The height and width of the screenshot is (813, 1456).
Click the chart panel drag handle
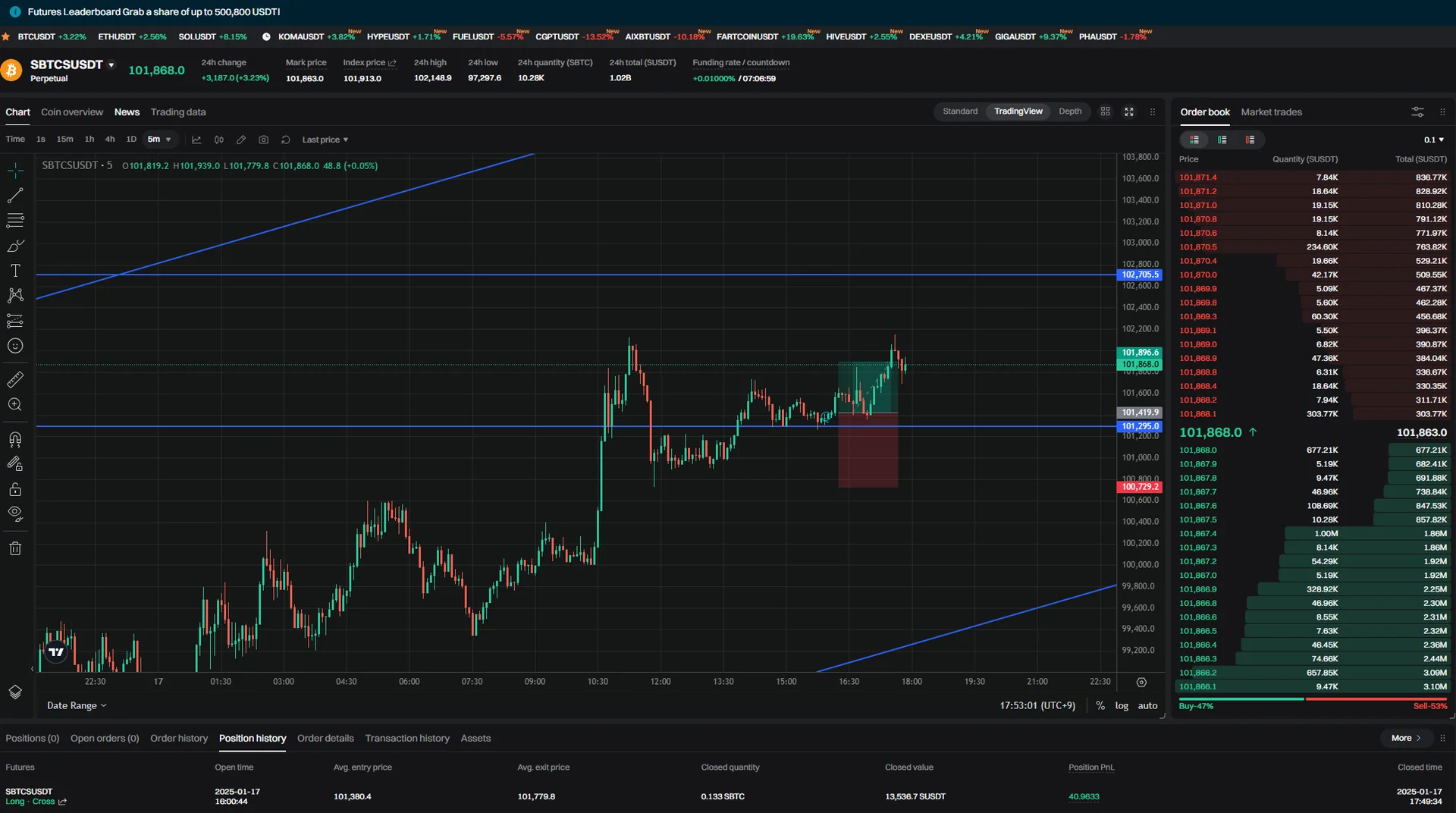[1153, 111]
